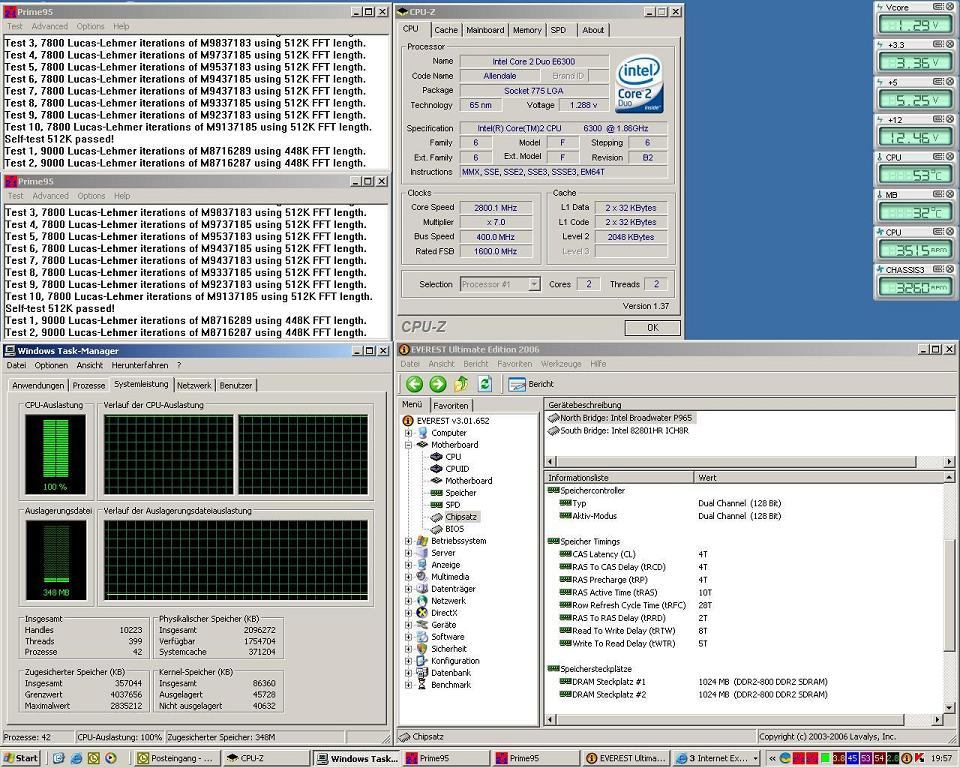Close the +12 voltage sensor widget
The image size is (960, 768).
point(950,119)
